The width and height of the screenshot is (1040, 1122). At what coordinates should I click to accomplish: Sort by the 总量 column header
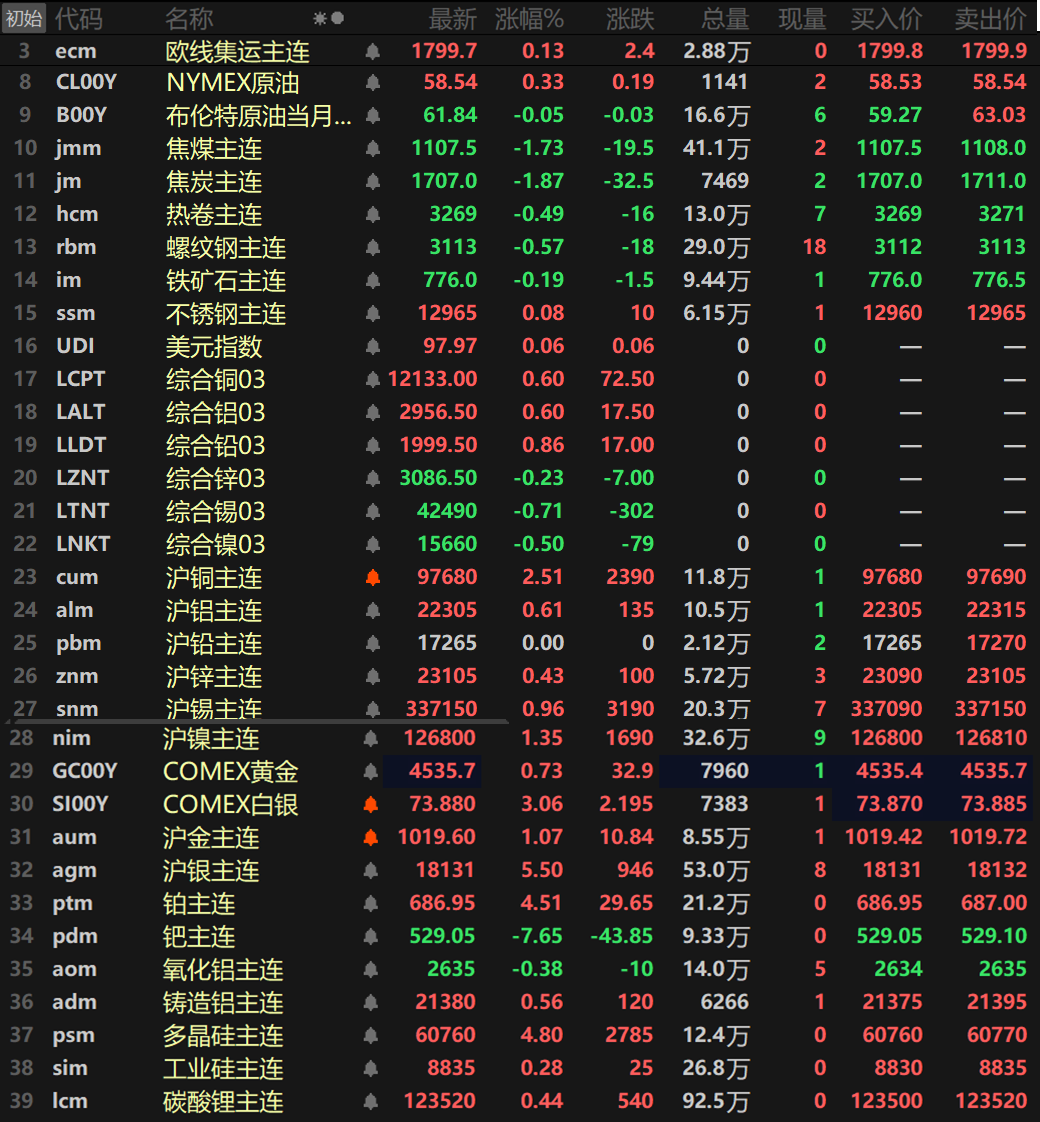725,19
